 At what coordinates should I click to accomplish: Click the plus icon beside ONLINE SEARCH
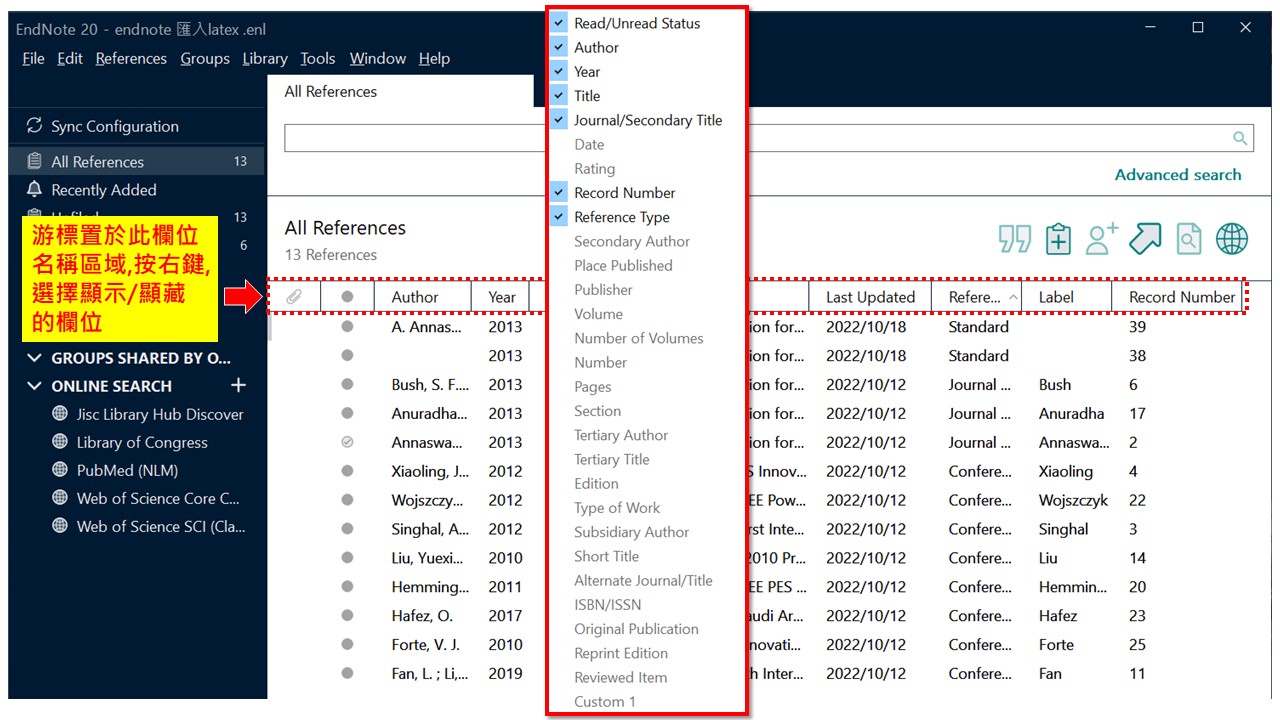[238, 385]
